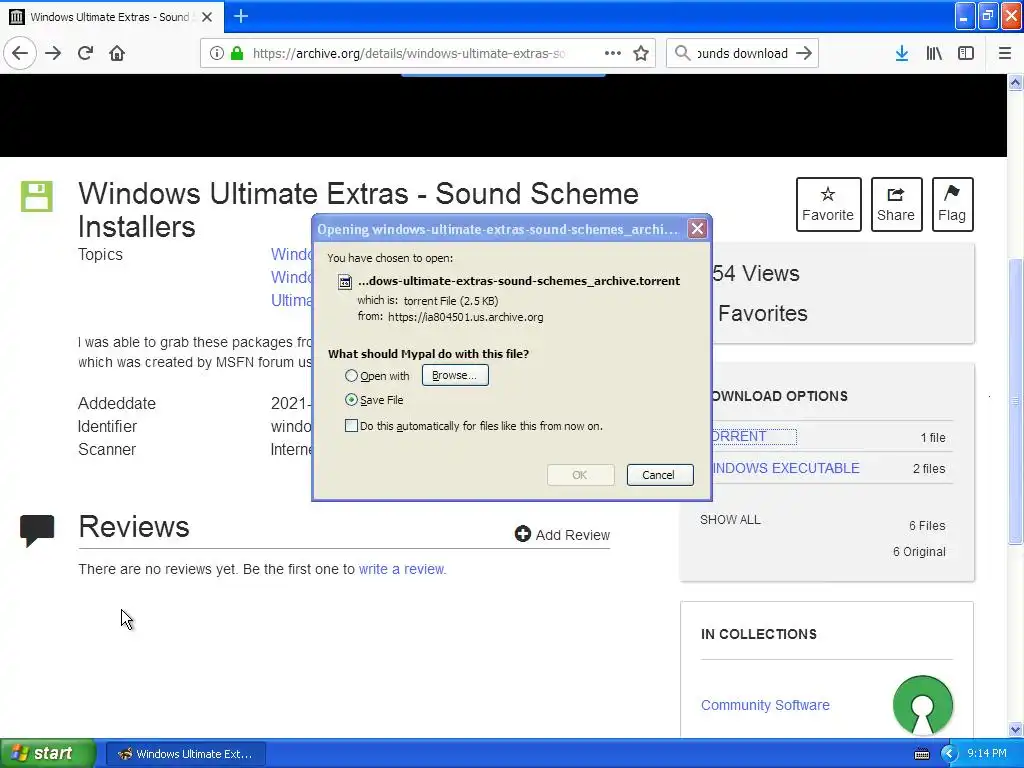The width and height of the screenshot is (1024, 768).
Task: Select the Windows Ultimate Ext taskbar button
Action: point(185,754)
